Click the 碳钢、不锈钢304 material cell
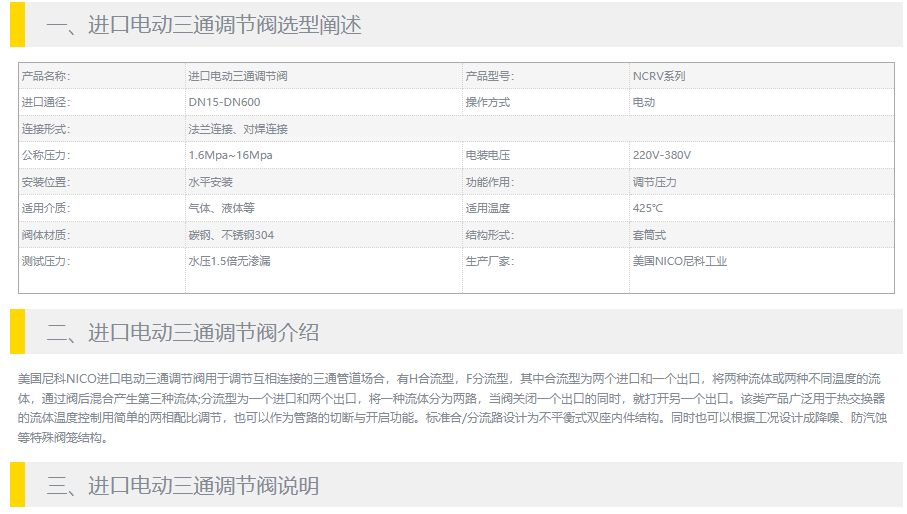907x514 pixels. [231, 235]
